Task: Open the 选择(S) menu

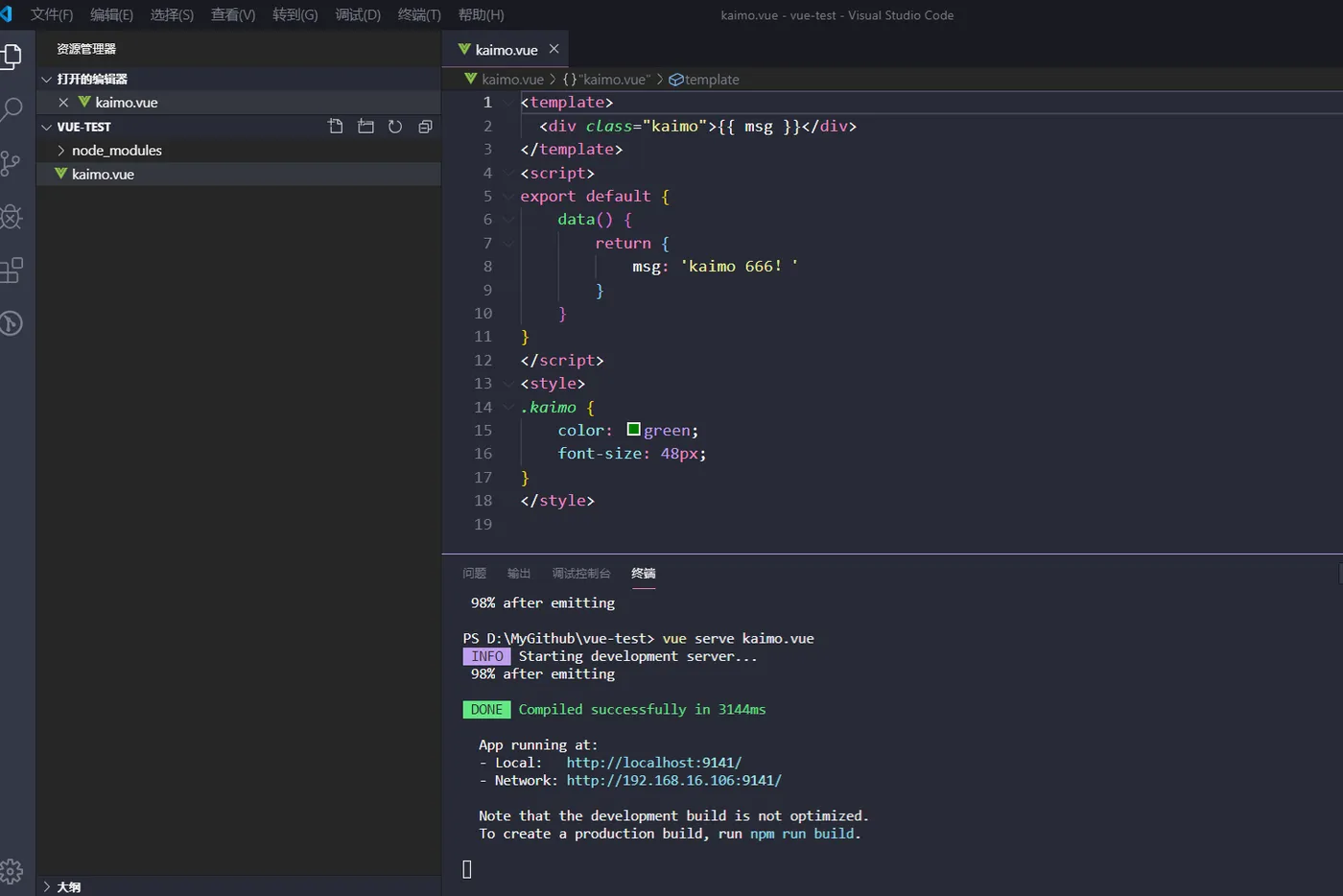Action: click(x=172, y=14)
